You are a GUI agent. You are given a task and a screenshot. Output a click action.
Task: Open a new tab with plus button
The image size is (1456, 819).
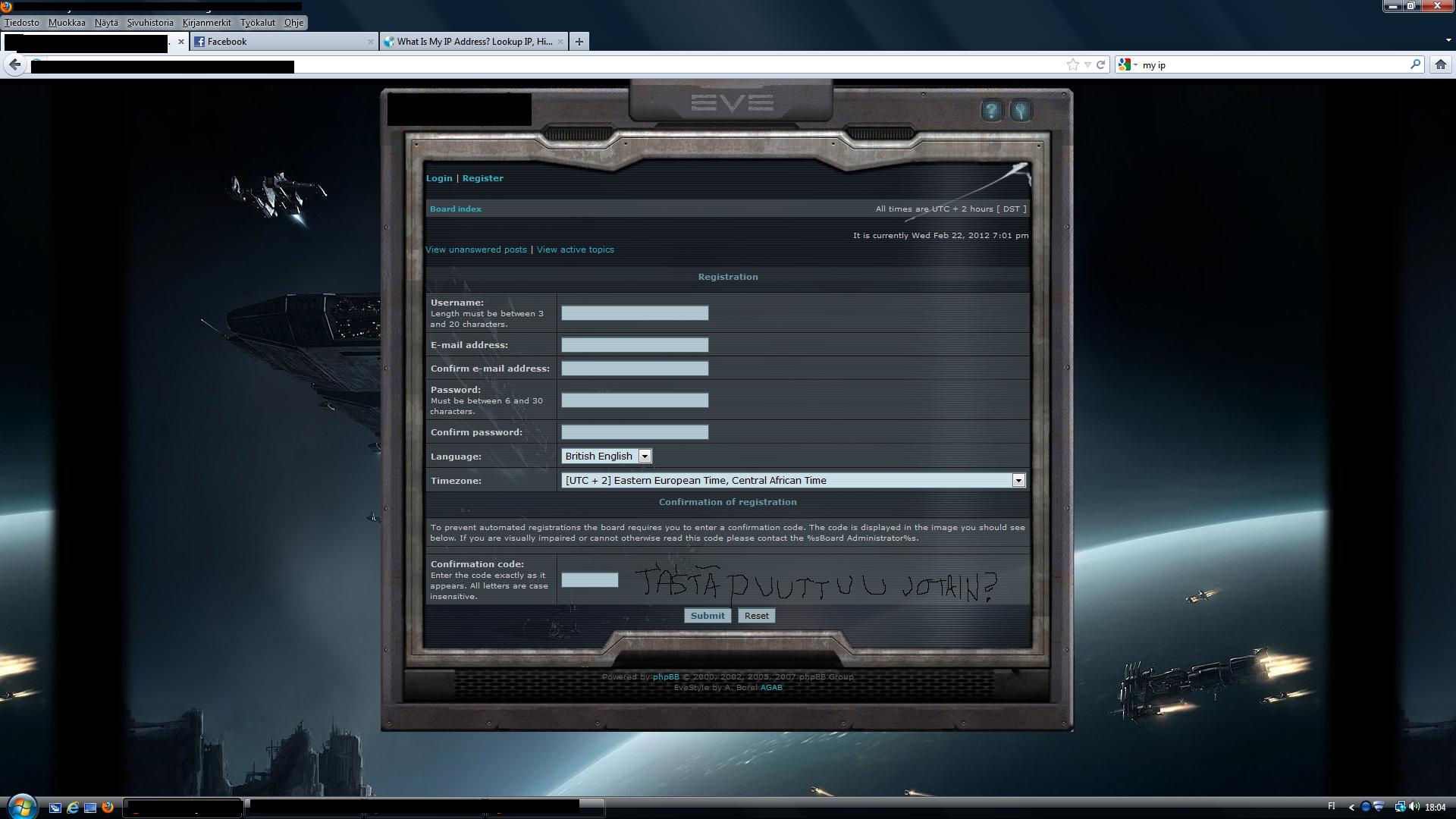click(x=579, y=42)
